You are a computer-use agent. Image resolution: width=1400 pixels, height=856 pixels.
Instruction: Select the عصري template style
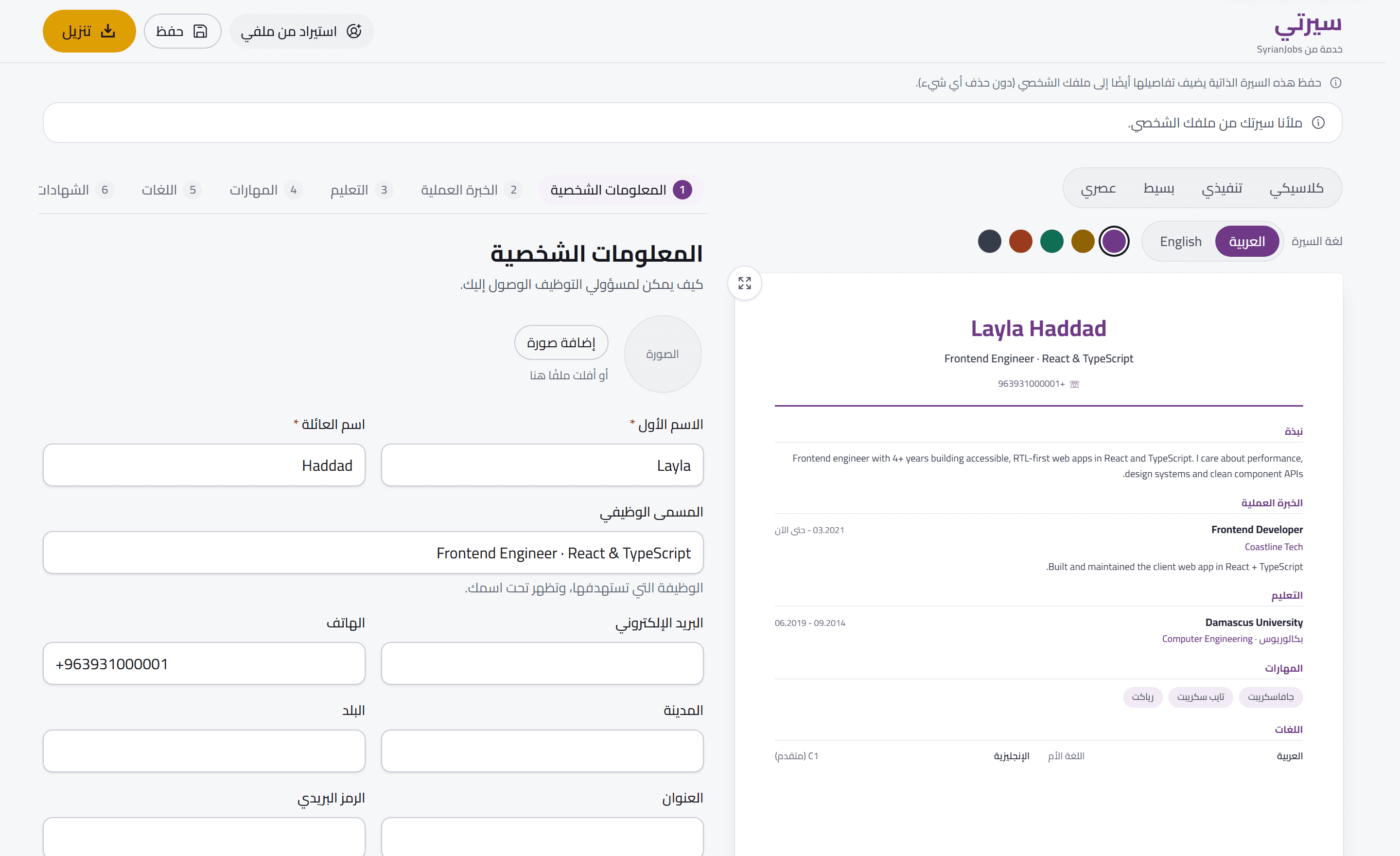pyautogui.click(x=1098, y=188)
